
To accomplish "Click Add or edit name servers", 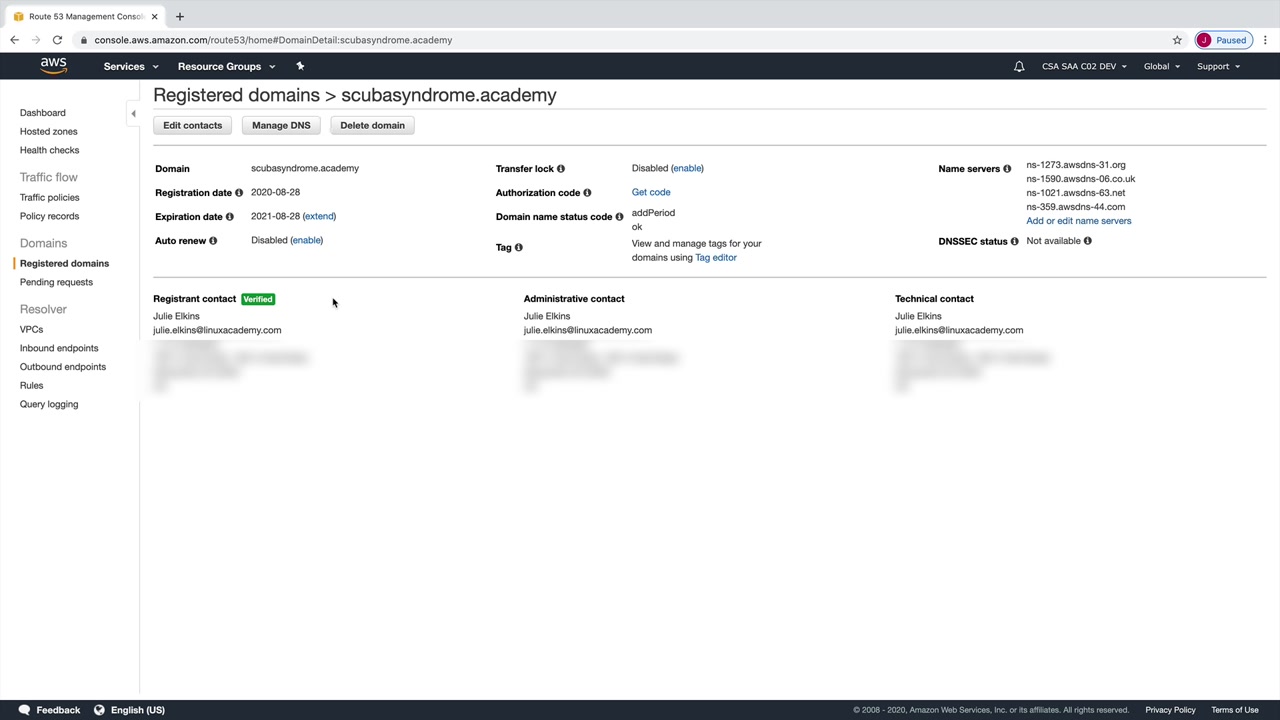I will click(x=1079, y=221).
